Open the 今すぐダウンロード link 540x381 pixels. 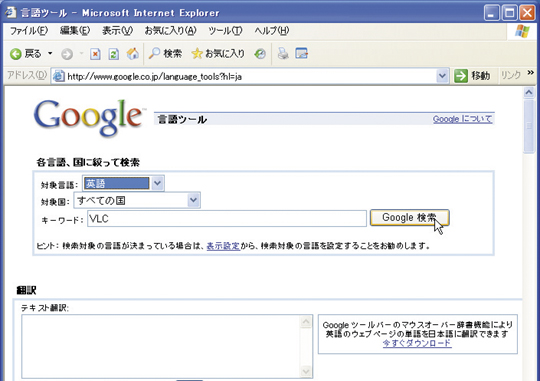(x=417, y=343)
